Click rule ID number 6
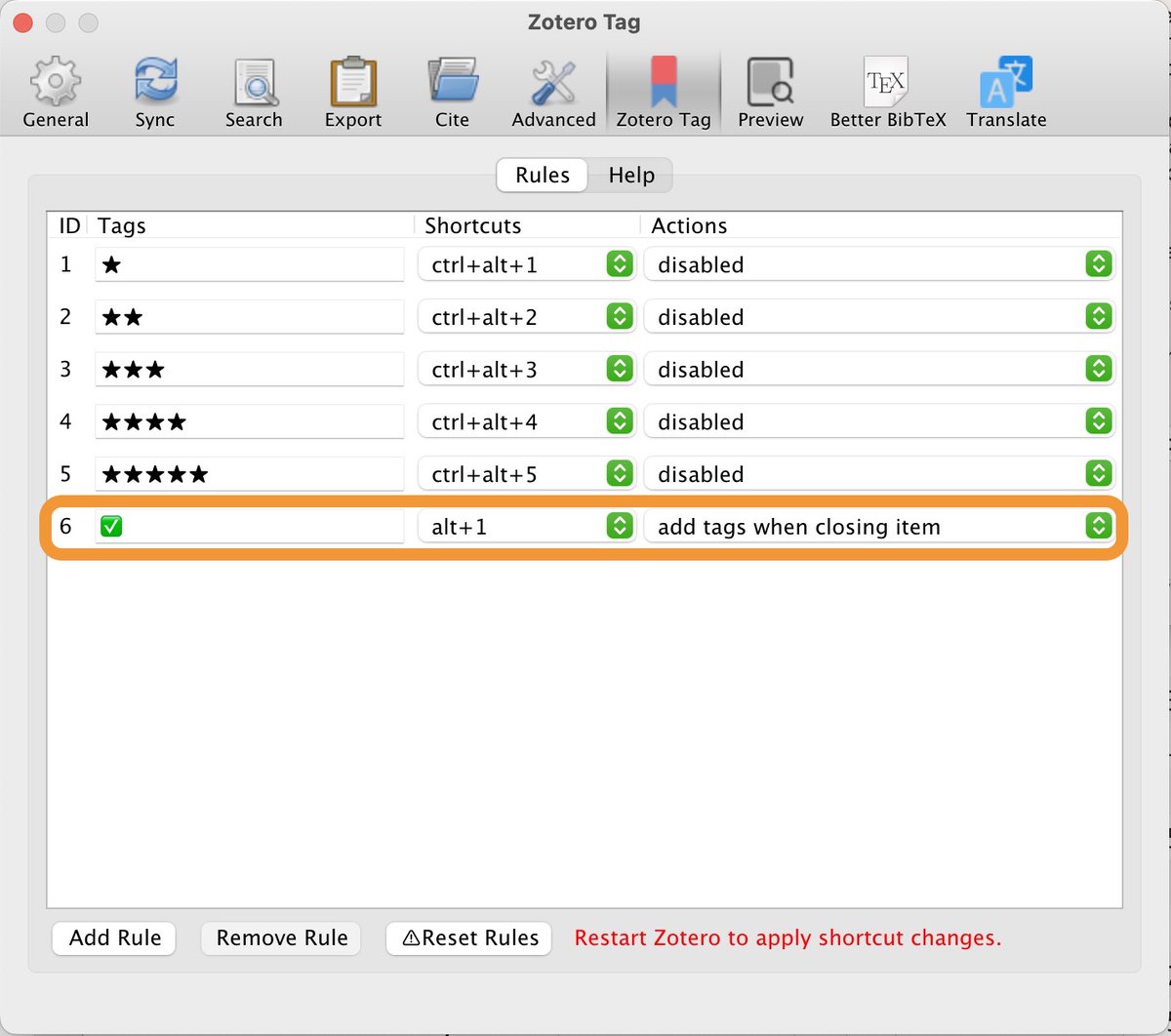Viewport: 1171px width, 1036px height. pos(65,527)
